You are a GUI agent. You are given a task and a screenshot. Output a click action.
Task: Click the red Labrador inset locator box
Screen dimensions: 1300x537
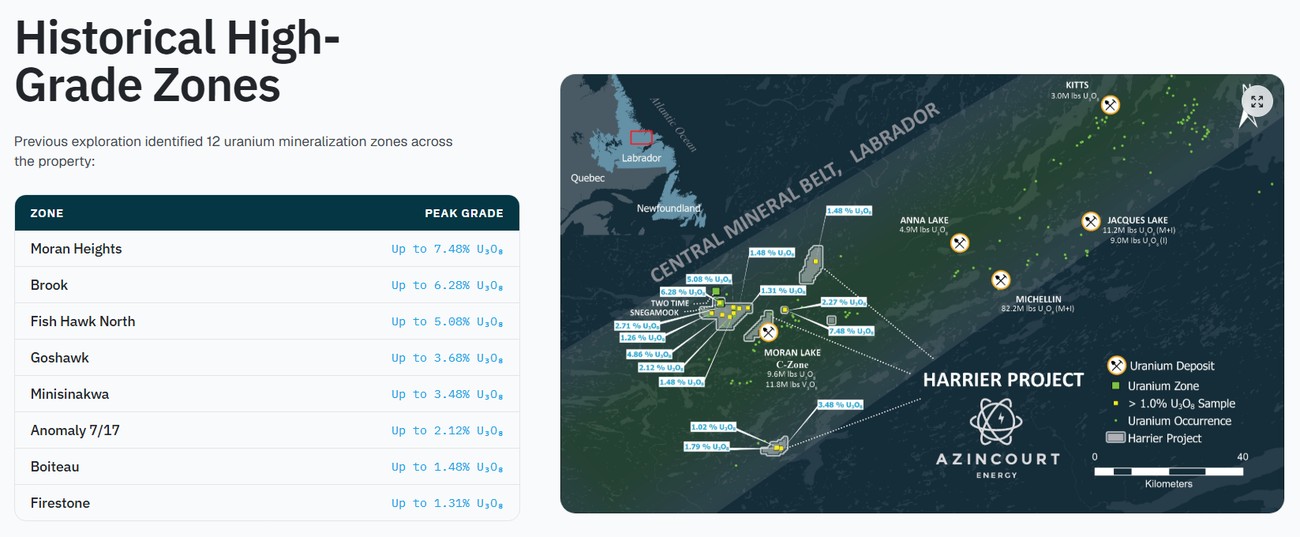pyautogui.click(x=641, y=138)
